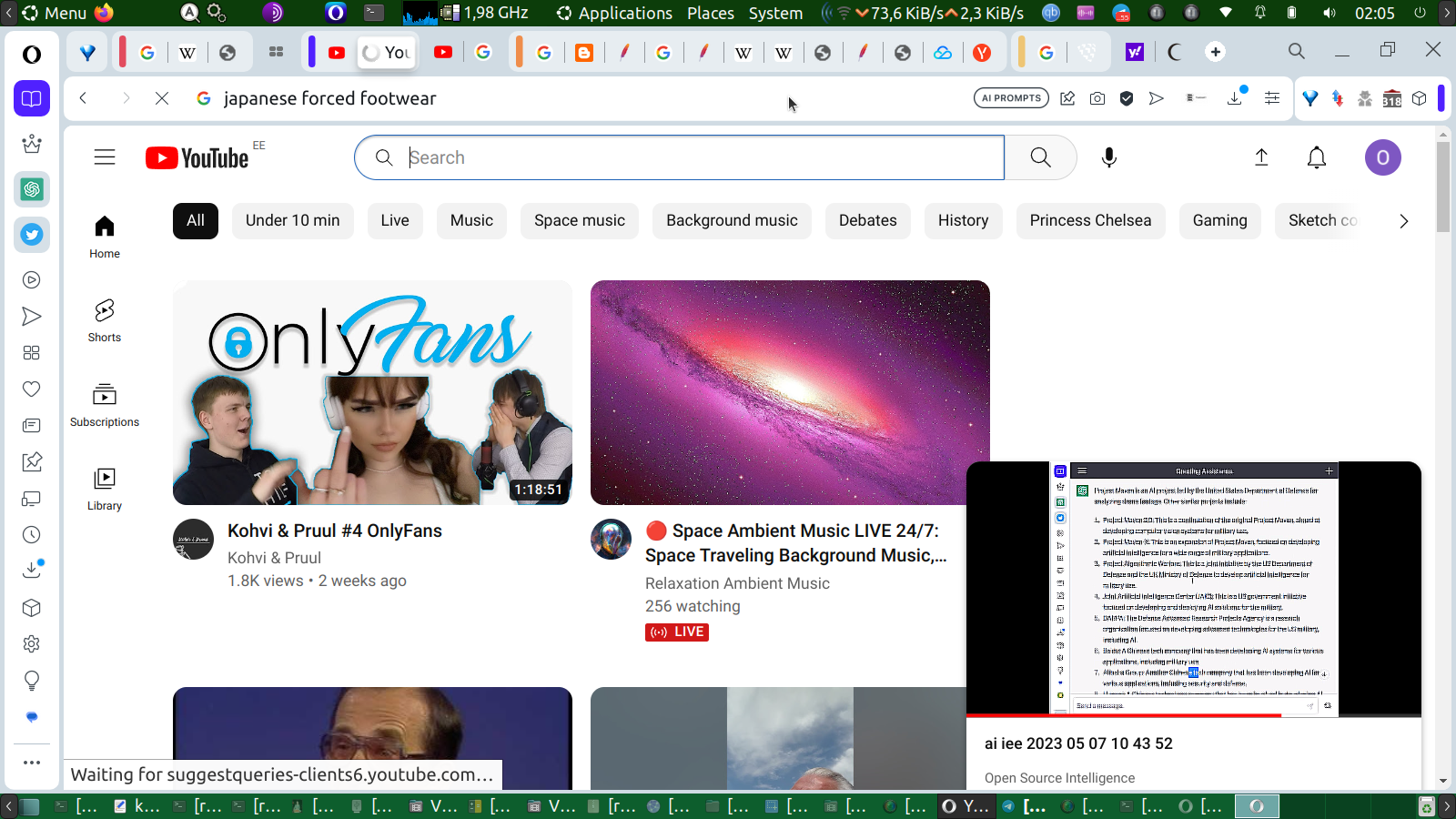Select the Live filter chip
This screenshot has width=1456, height=819.
(x=395, y=221)
